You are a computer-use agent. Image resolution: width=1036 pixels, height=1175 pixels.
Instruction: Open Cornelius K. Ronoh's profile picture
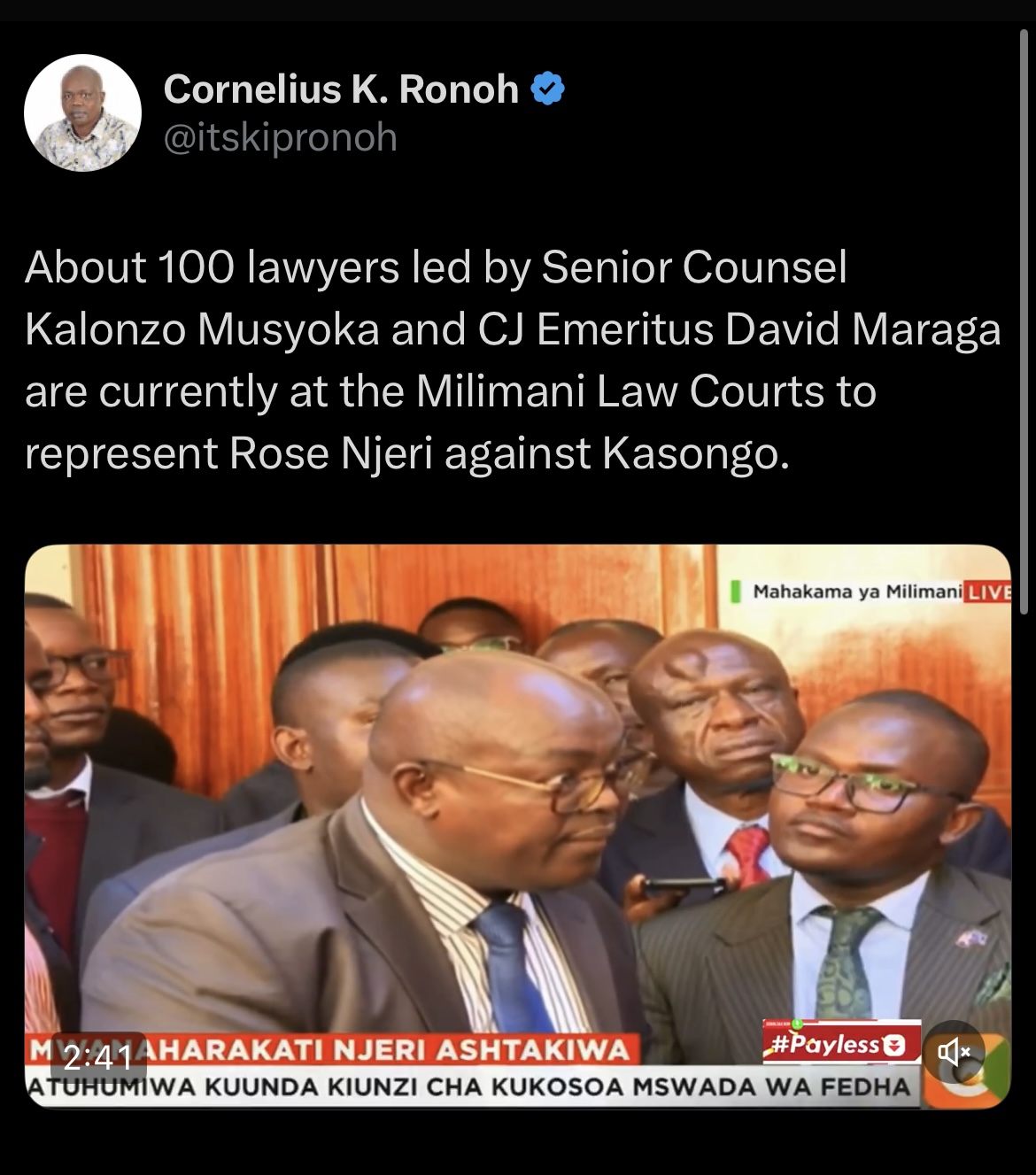(x=82, y=112)
